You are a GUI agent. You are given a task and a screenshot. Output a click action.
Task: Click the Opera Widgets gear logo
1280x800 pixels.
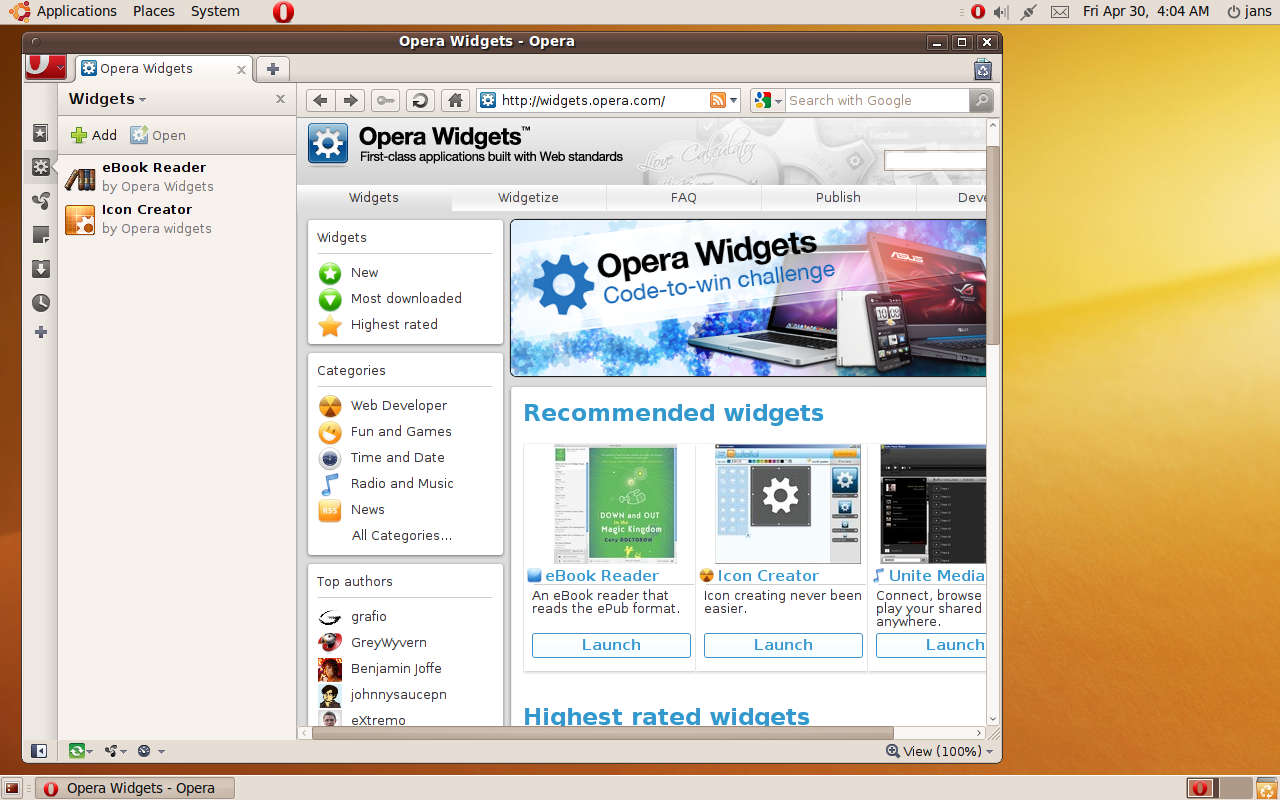pyautogui.click(x=328, y=144)
